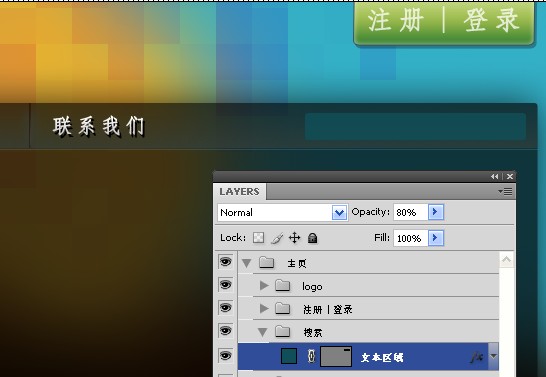Click the Fill label

(x=382, y=238)
